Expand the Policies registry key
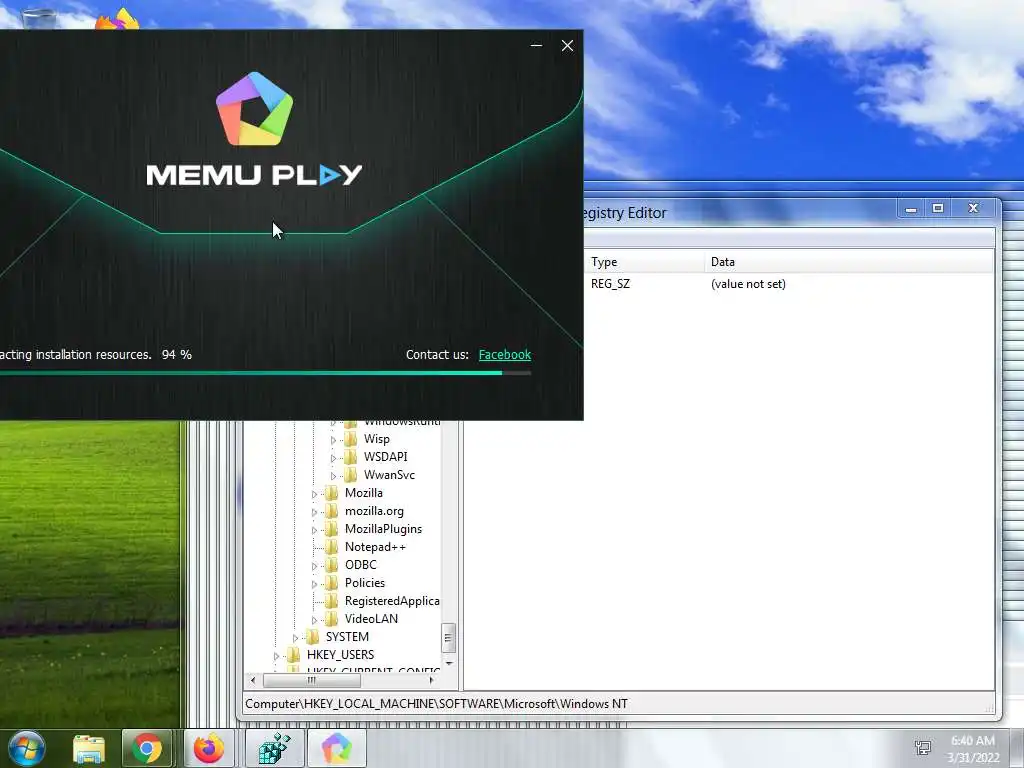Viewport: 1024px width, 768px height. tap(314, 584)
